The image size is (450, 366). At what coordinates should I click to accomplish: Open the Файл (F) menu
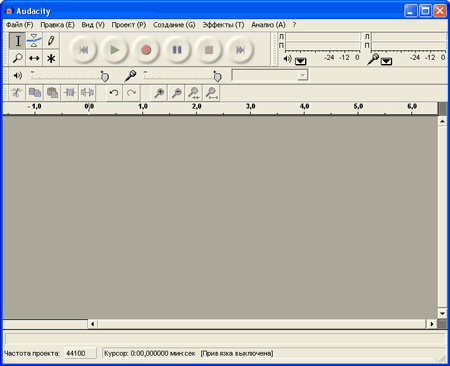20,25
